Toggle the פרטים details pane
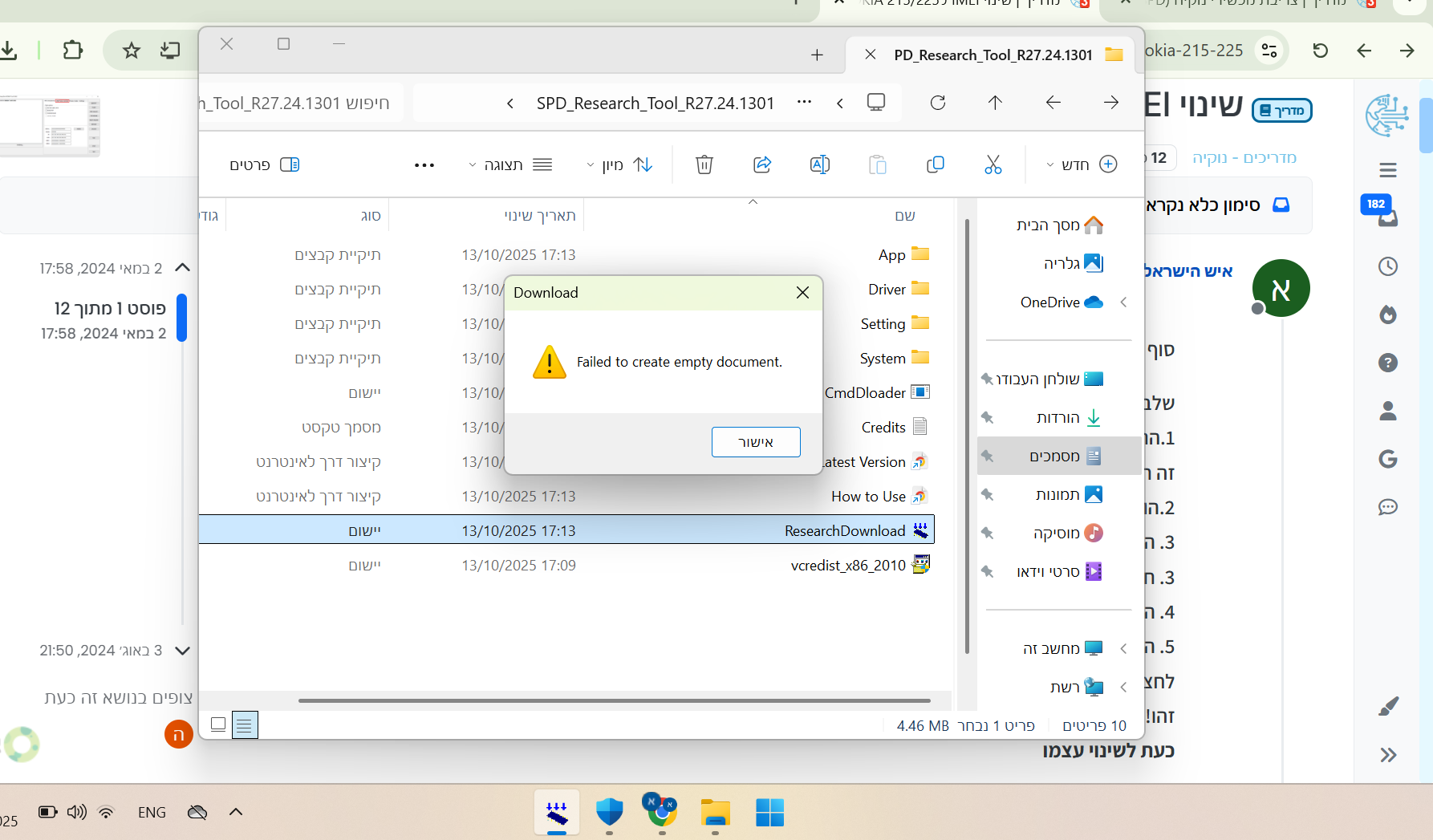The height and width of the screenshot is (840, 1433). [x=265, y=164]
